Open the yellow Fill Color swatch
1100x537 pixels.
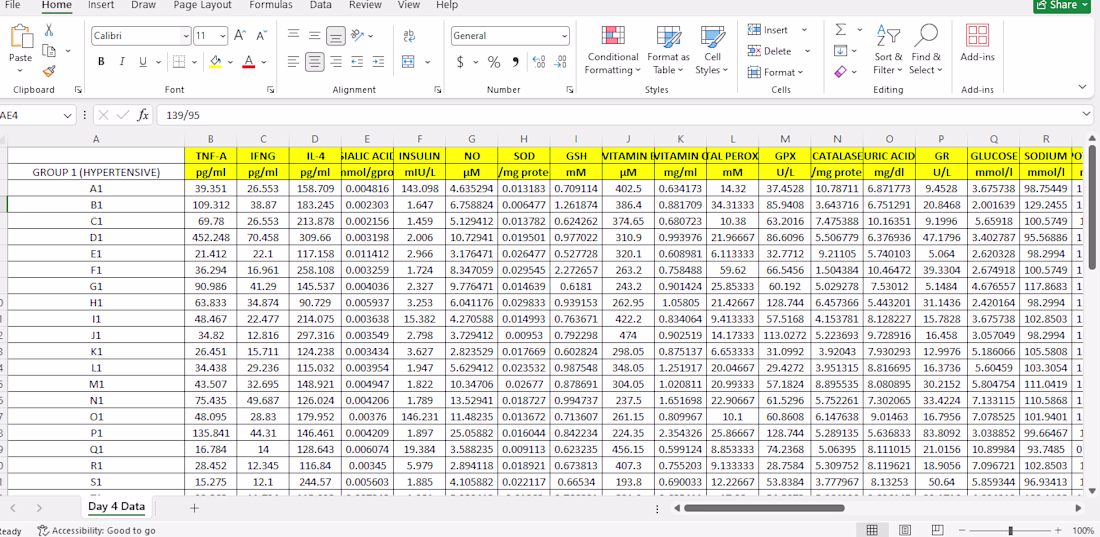[x=215, y=62]
